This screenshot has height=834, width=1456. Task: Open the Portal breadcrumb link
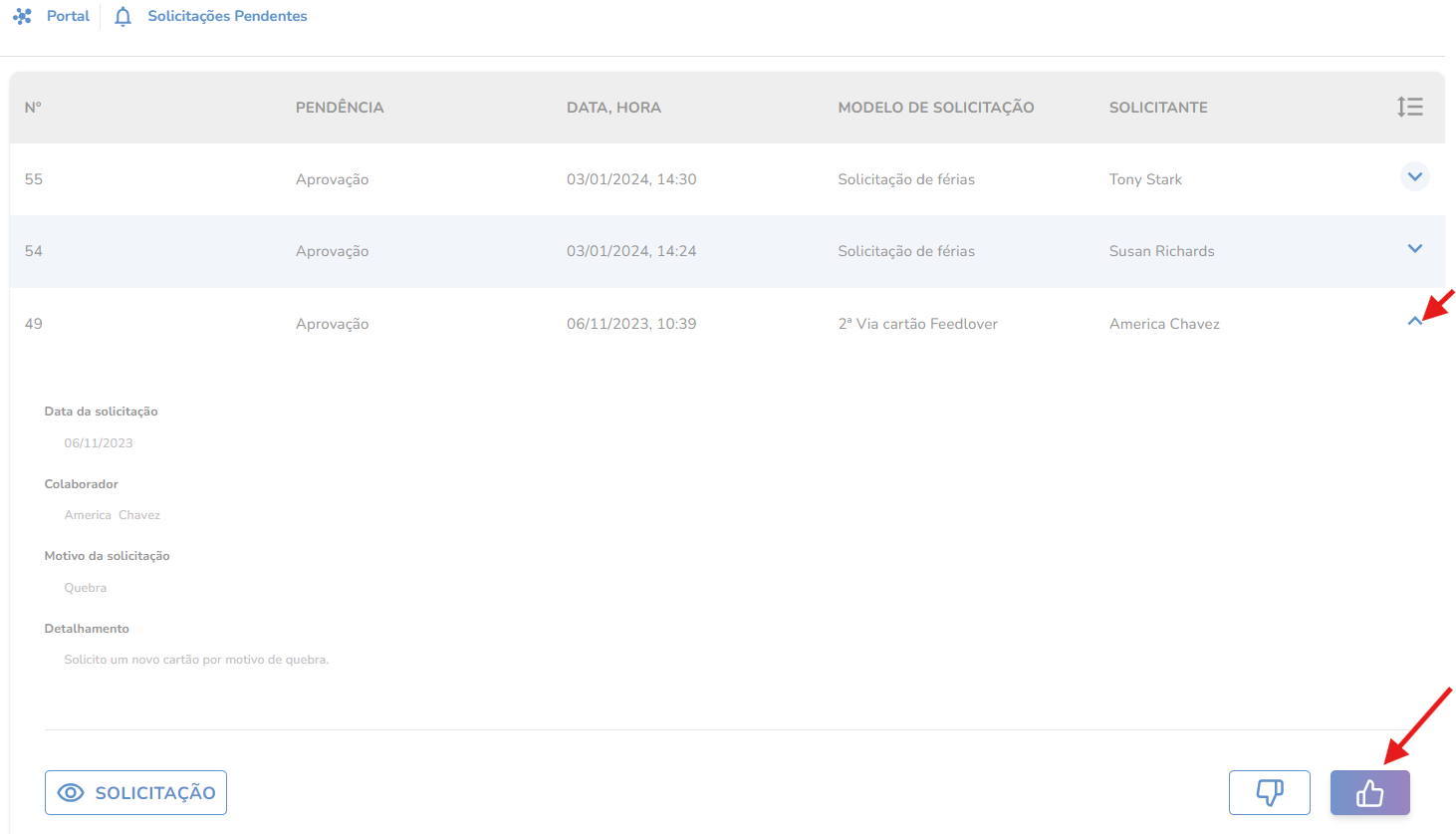(68, 16)
